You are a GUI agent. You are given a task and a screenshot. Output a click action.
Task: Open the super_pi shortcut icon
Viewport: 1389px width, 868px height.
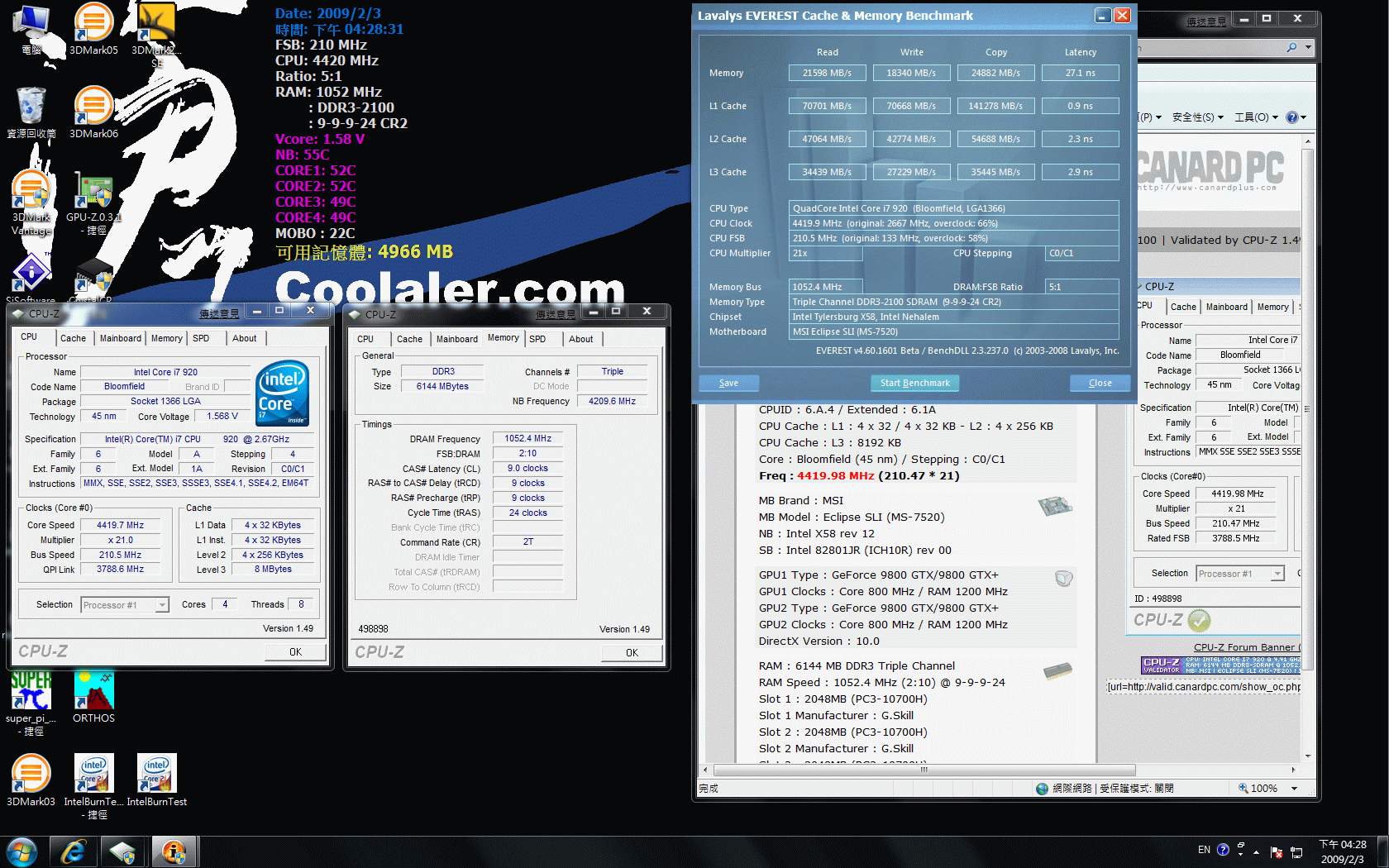coord(31,703)
